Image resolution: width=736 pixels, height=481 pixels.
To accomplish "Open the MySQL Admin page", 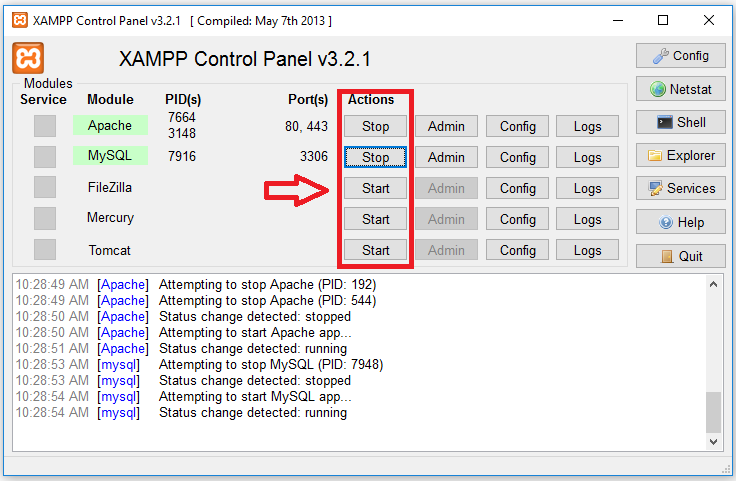I will coord(446,157).
